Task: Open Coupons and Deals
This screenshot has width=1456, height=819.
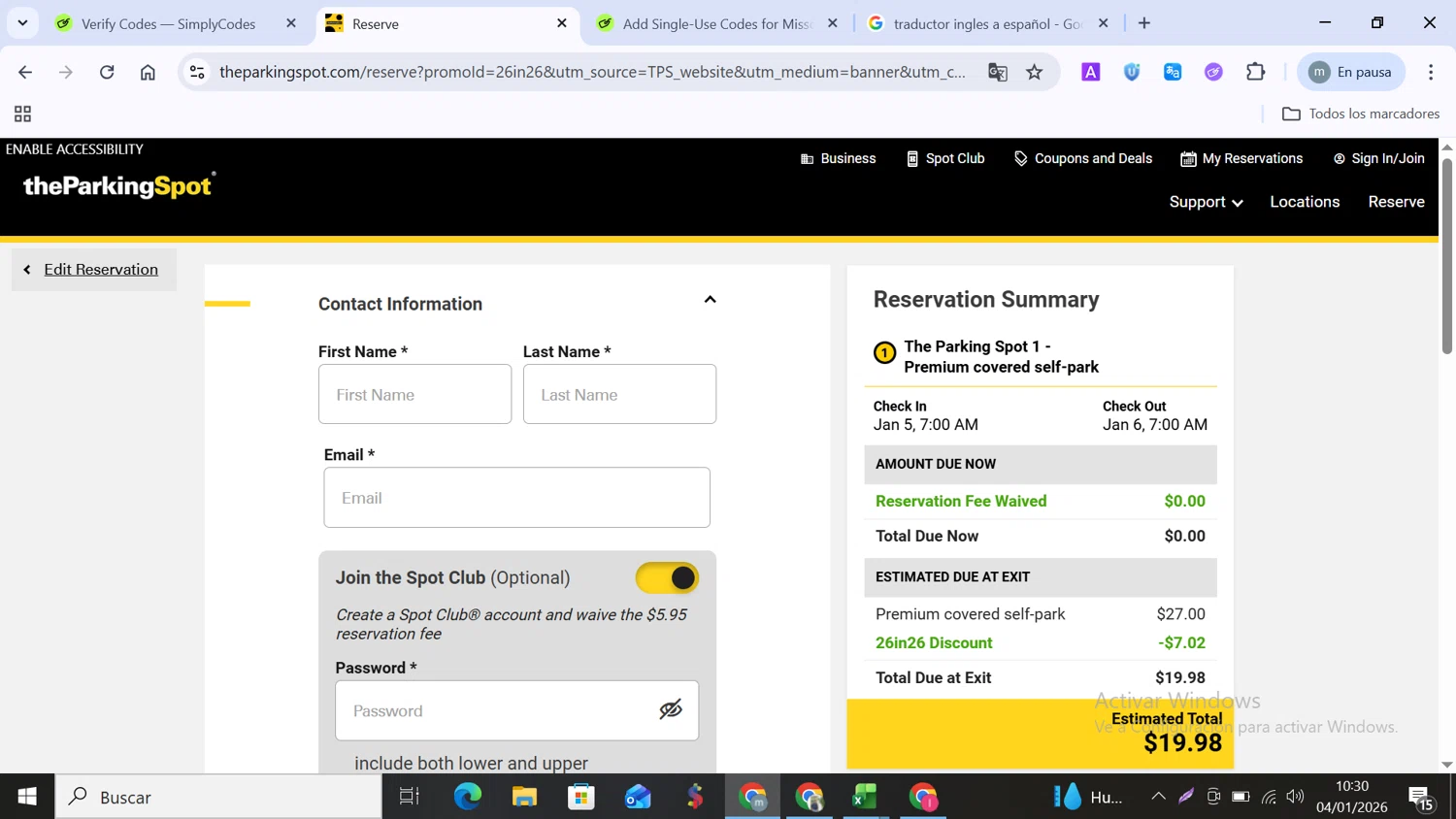Action: pyautogui.click(x=1083, y=158)
